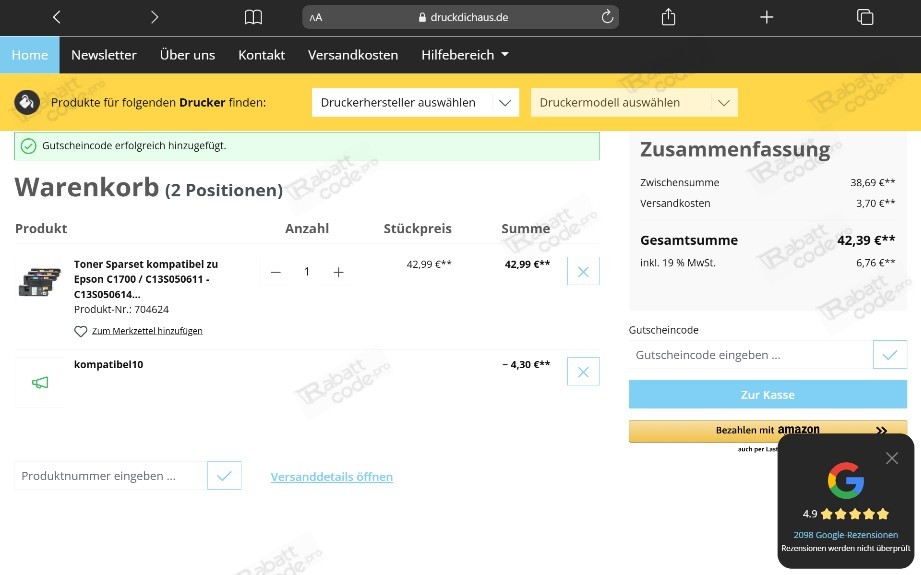Viewport: 921px width, 575px height.
Task: Open the Safari bookmarks book icon
Action: tap(253, 18)
